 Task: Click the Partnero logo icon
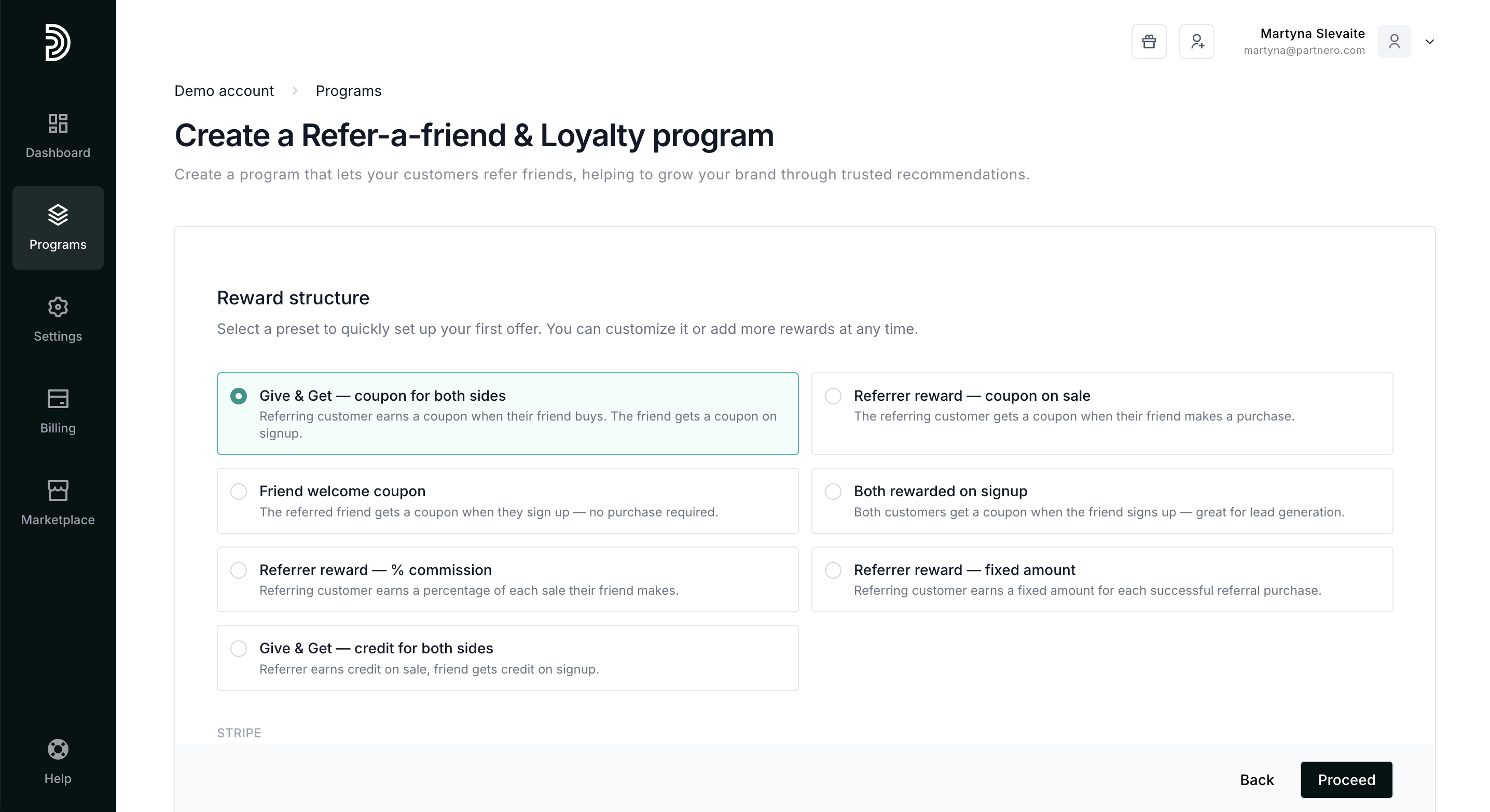pyautogui.click(x=58, y=42)
